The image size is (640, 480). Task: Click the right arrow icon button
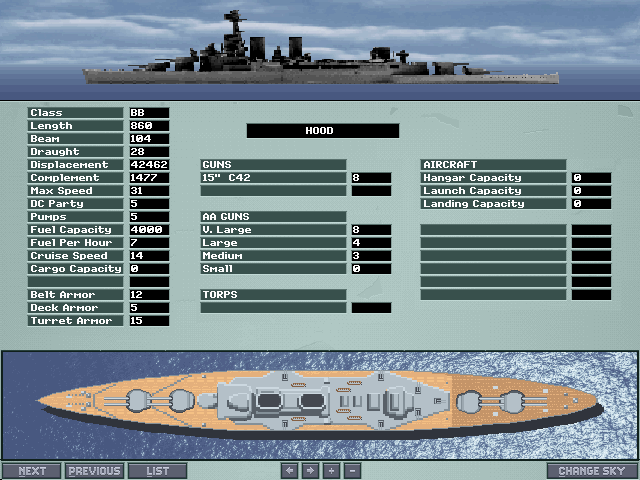(310, 471)
